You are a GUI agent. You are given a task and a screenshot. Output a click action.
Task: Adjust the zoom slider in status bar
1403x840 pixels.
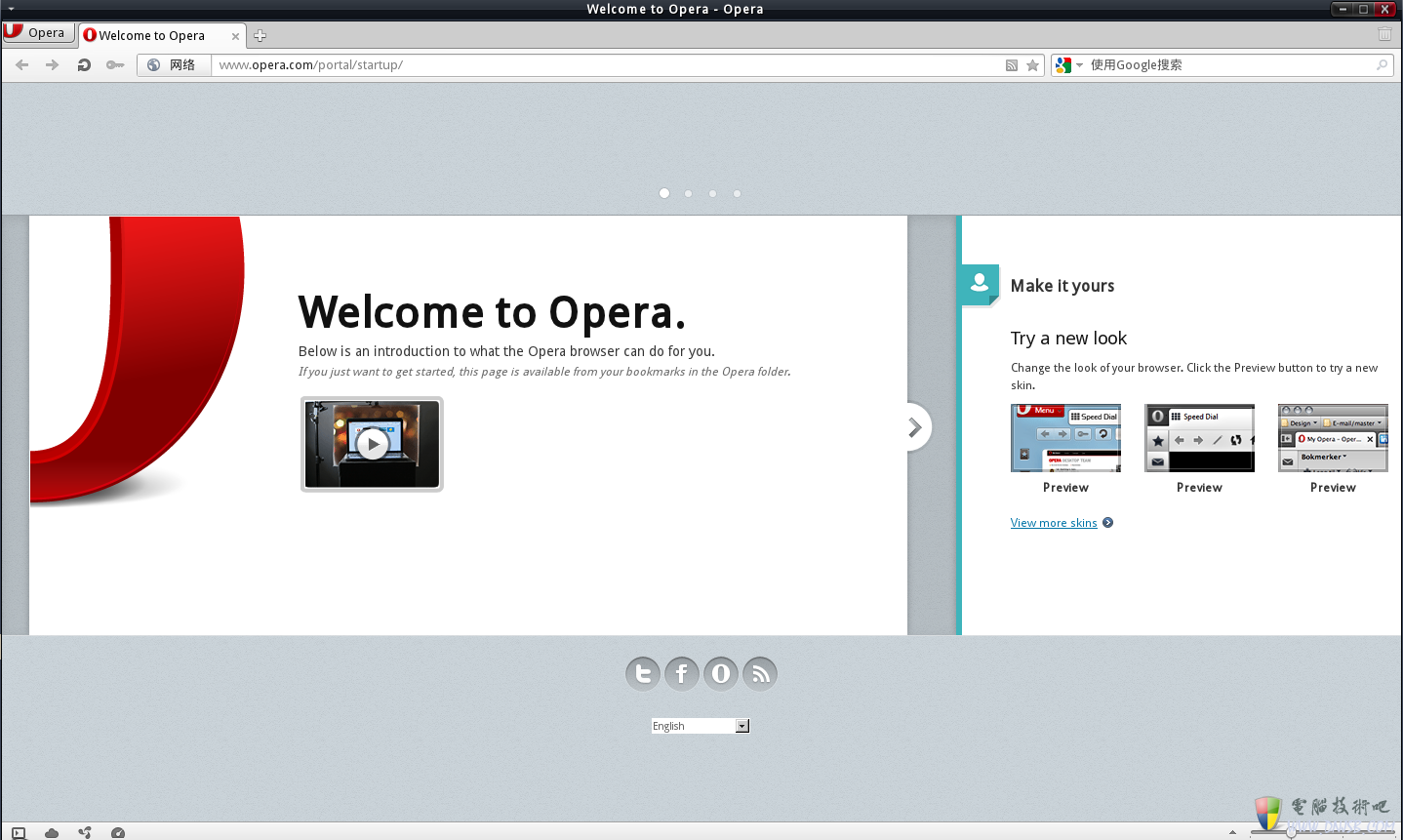(x=1322, y=832)
